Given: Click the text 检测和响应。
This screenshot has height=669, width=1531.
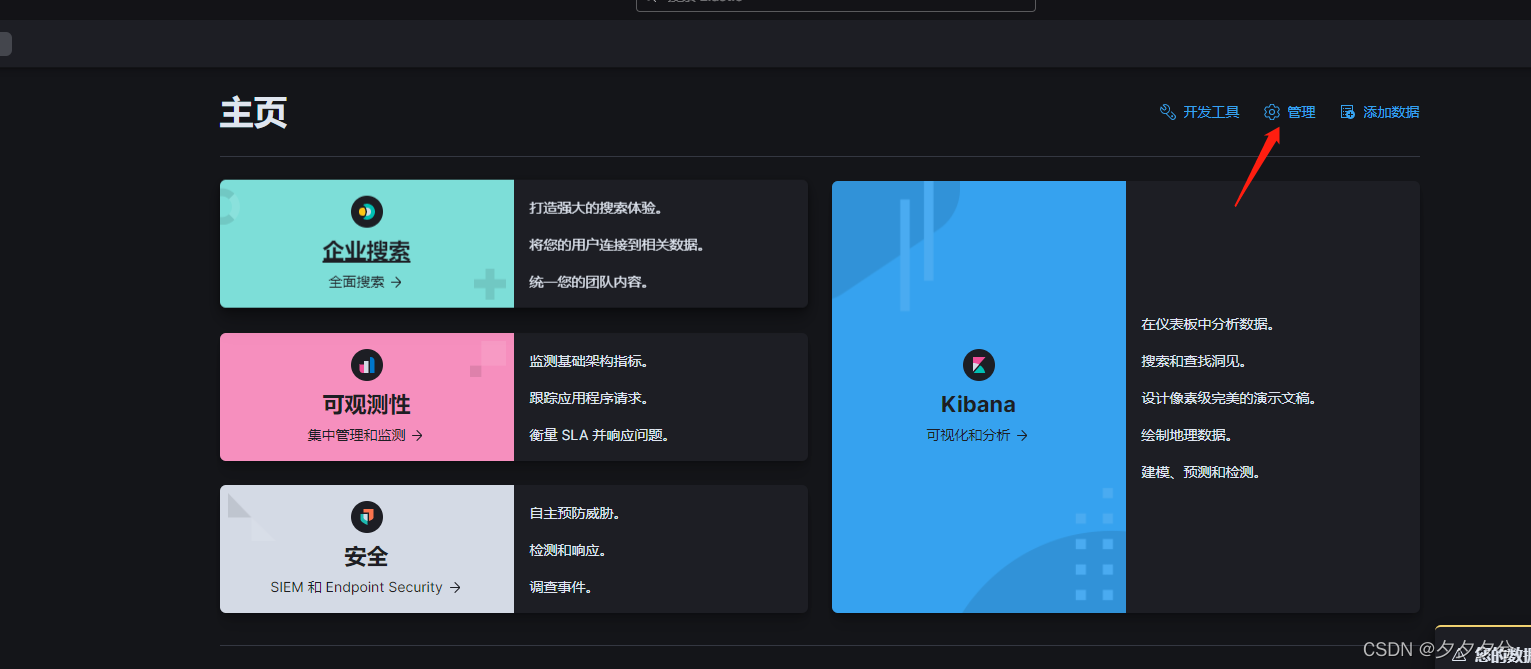Looking at the screenshot, I should click(x=569, y=550).
